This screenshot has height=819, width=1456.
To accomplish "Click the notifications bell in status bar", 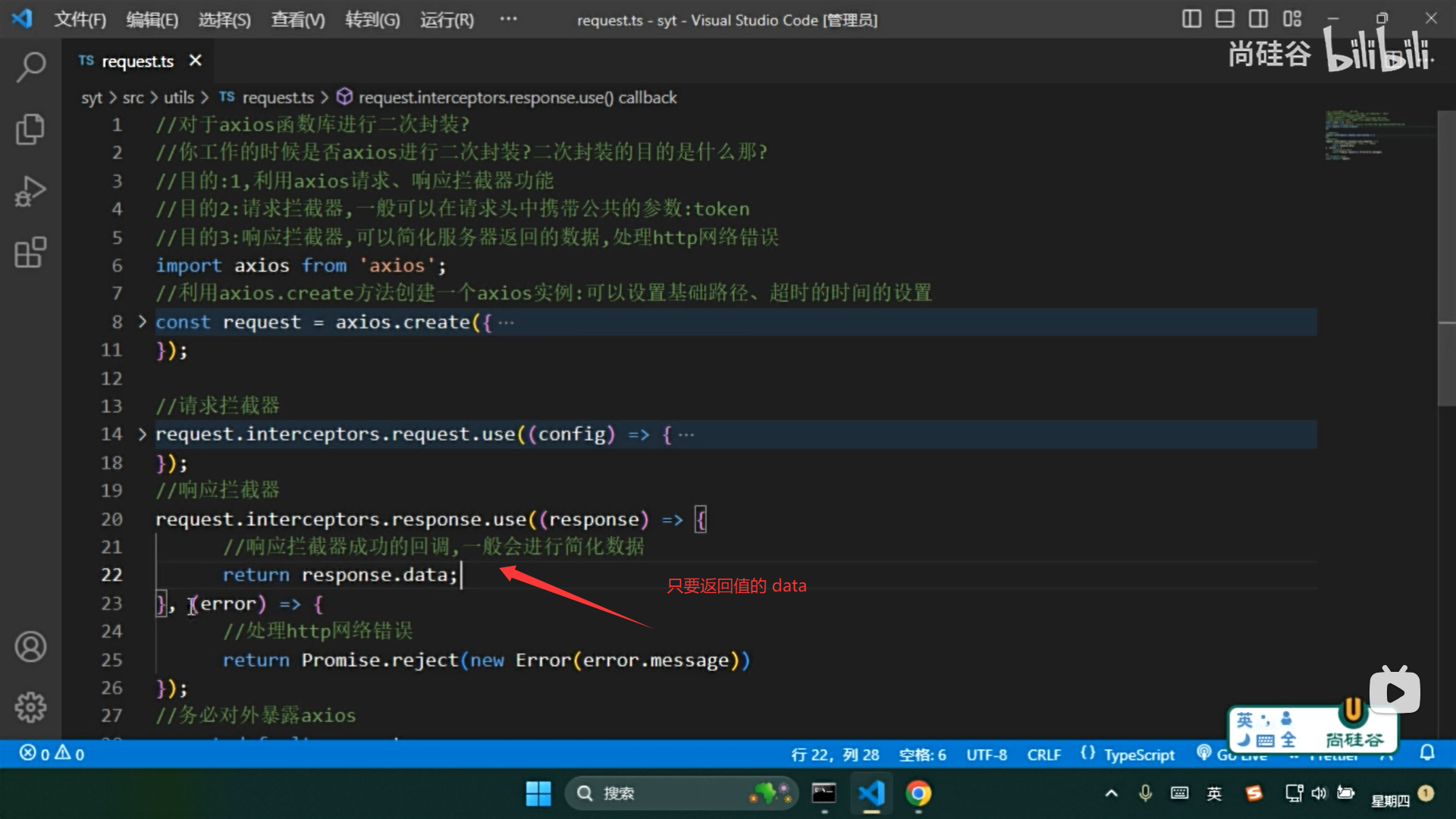I will pos(1427,753).
